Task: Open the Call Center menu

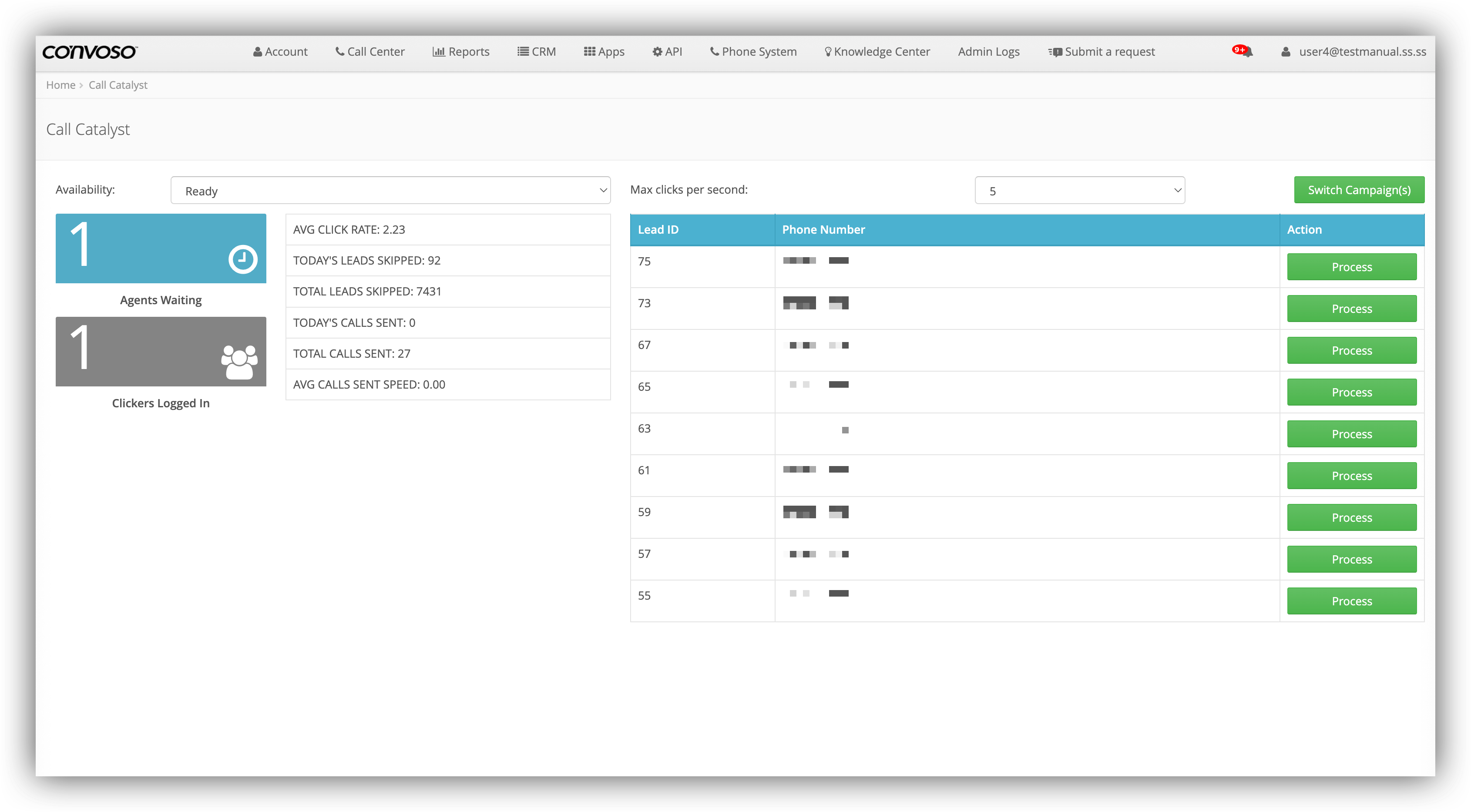Action: click(370, 52)
